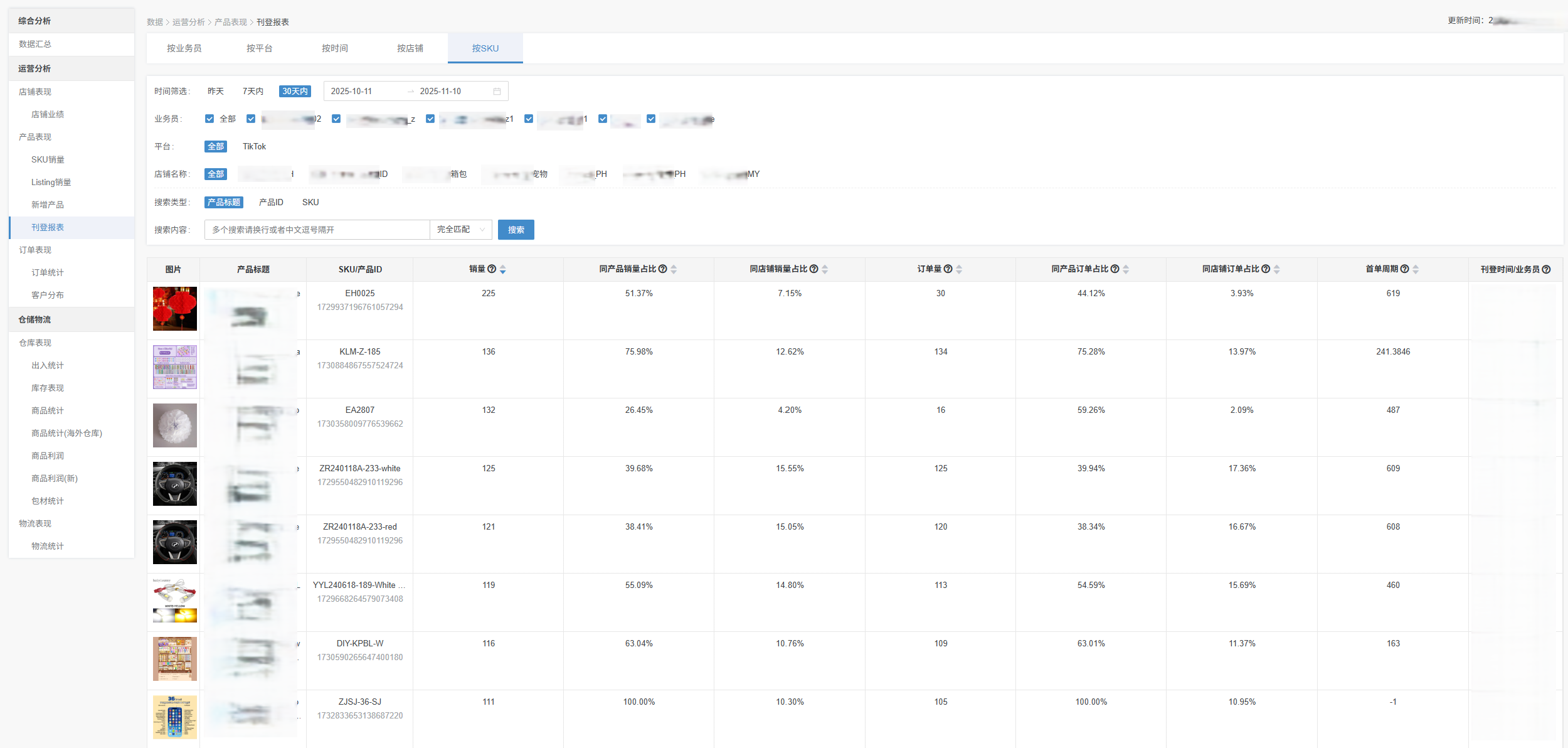Select the 7天内 time filter
Screen dimensions: 1568x748
pos(253,92)
